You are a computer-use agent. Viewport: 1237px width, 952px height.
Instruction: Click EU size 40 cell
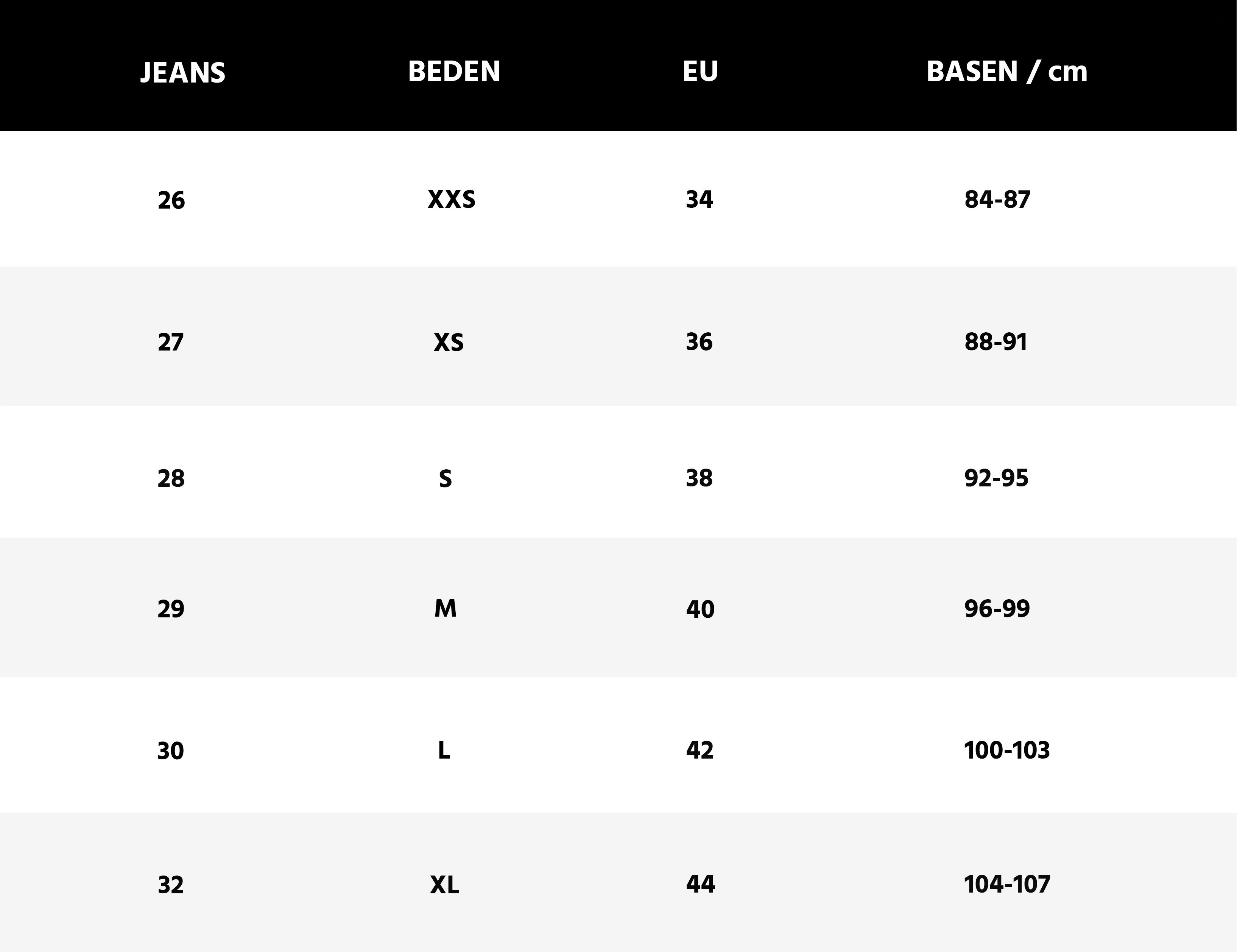point(700,609)
